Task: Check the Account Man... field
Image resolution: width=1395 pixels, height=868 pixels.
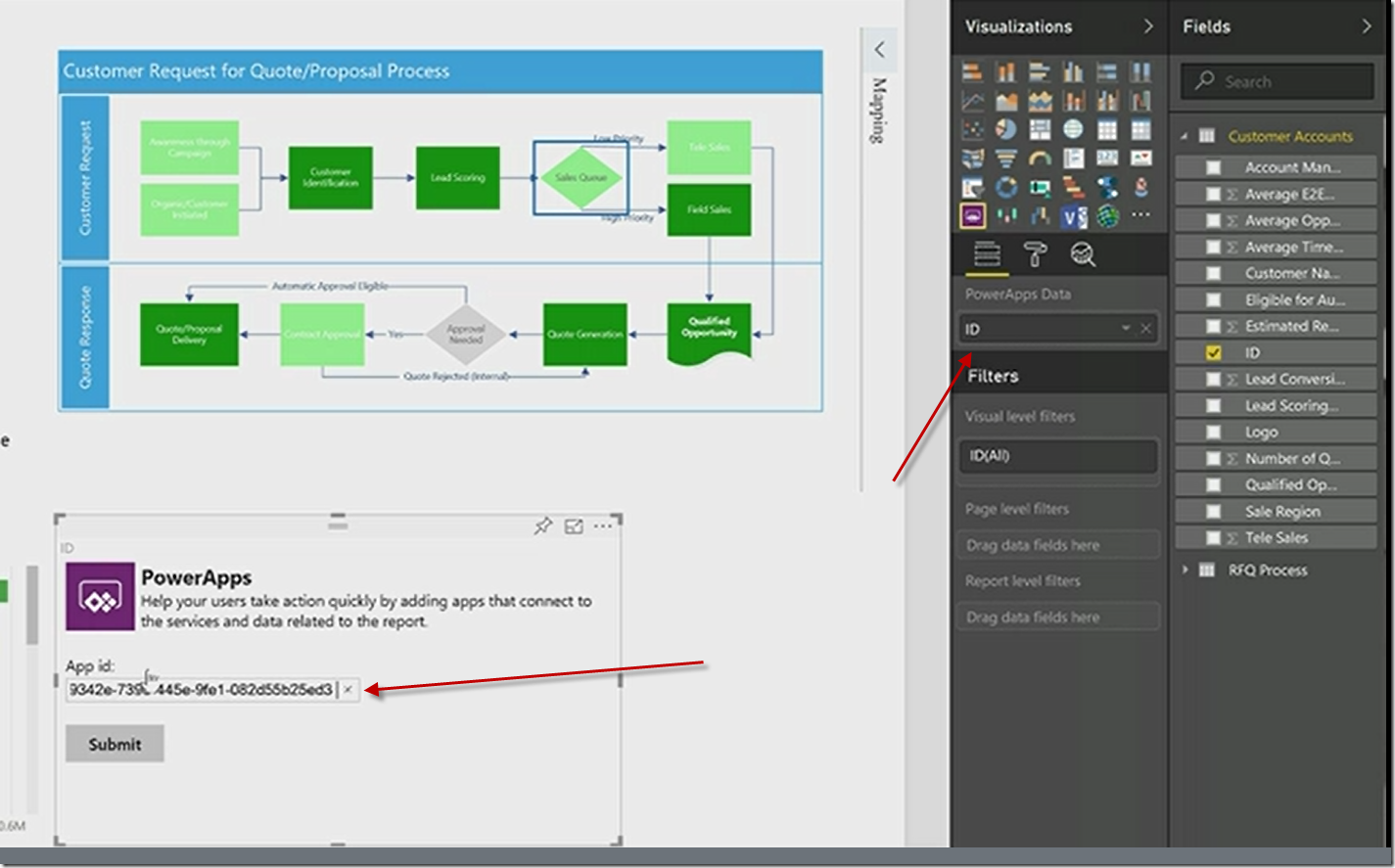Action: pos(1213,167)
